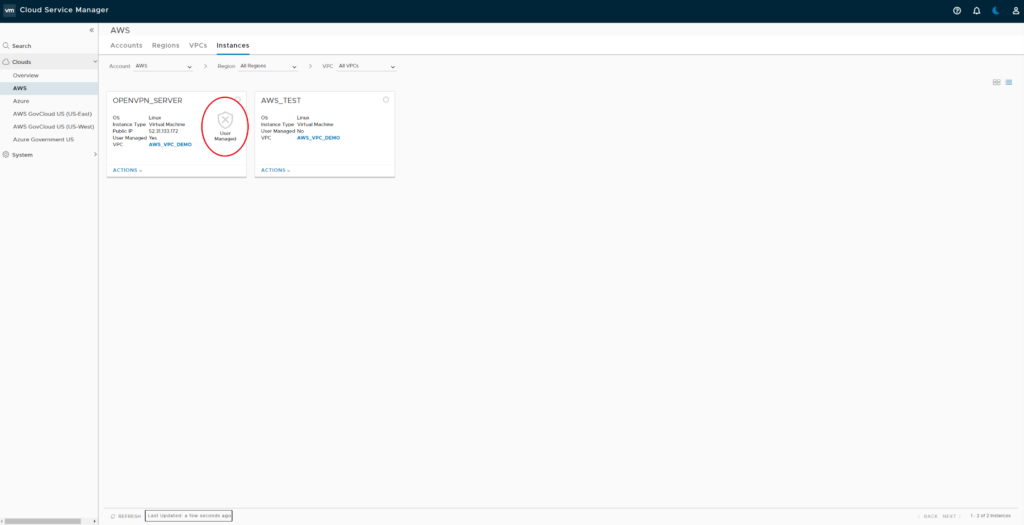Screen dimensions: 1024x525
Task: Open the Account dropdown
Action: (163, 67)
